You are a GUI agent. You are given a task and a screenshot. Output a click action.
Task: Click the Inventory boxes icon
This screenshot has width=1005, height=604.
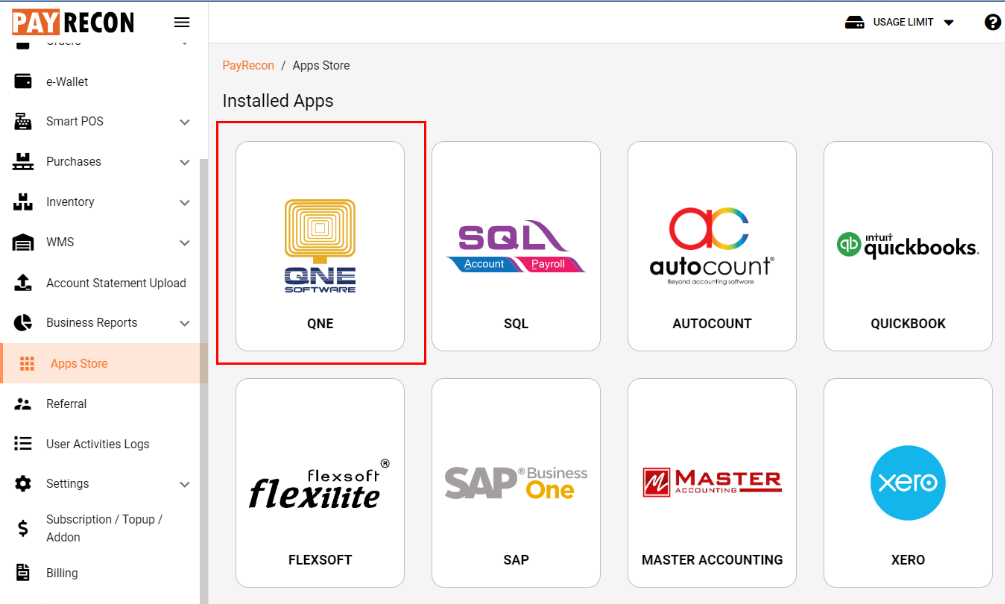point(23,202)
